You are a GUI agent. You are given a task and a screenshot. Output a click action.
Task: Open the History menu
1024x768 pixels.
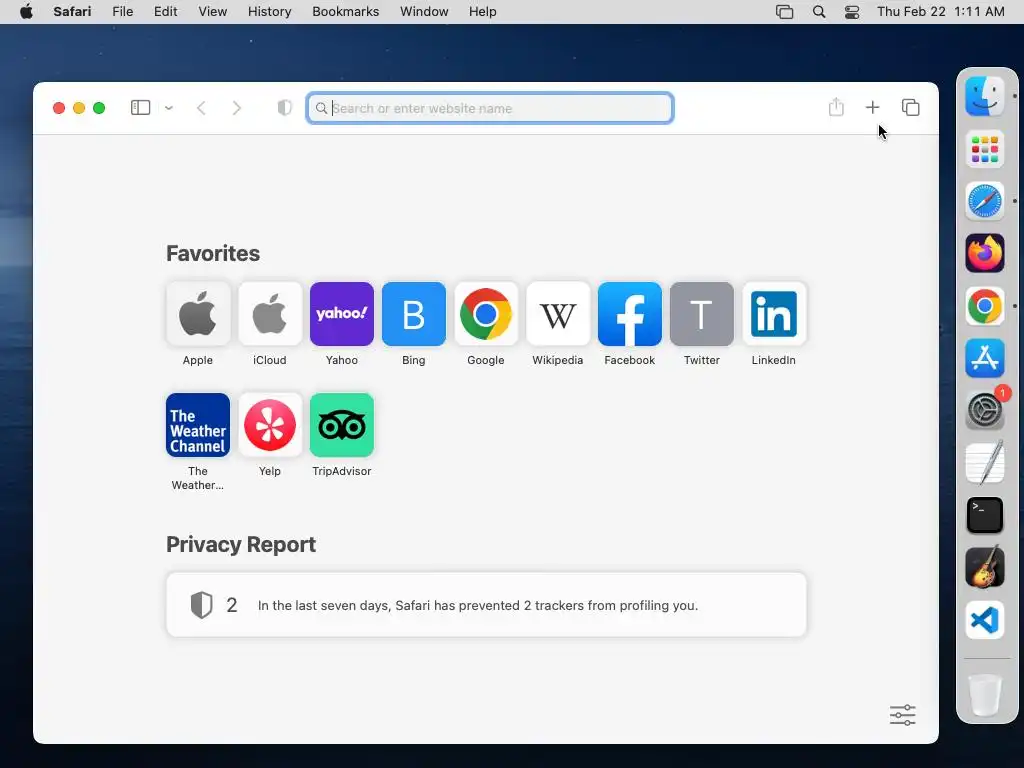270,12
